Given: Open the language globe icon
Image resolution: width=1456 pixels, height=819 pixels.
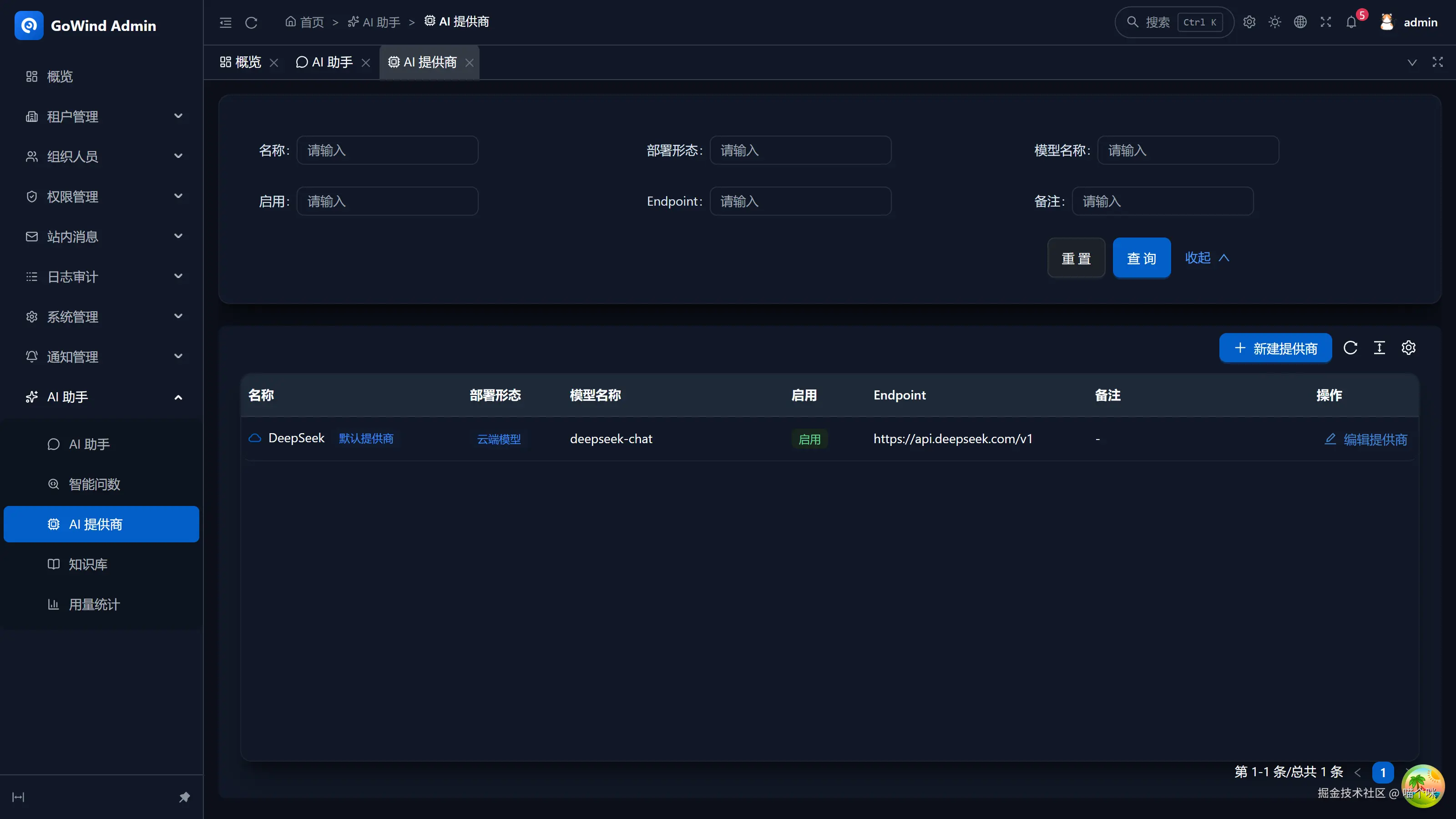Looking at the screenshot, I should pyautogui.click(x=1300, y=22).
